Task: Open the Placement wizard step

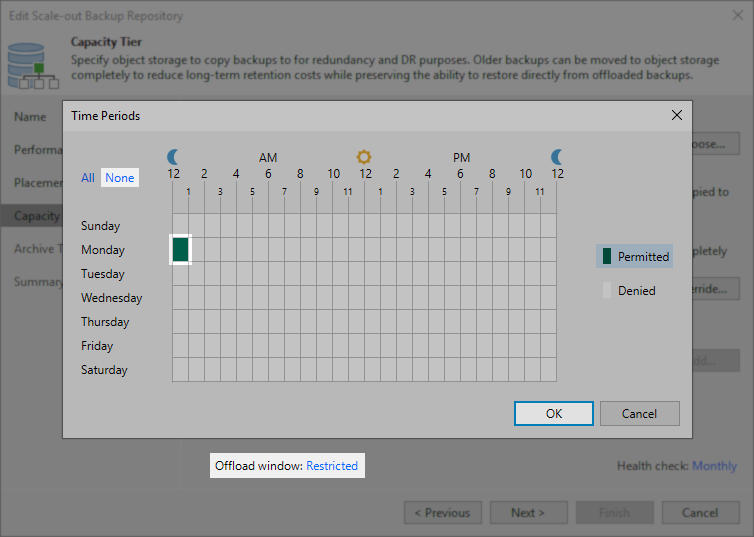Action: point(38,183)
